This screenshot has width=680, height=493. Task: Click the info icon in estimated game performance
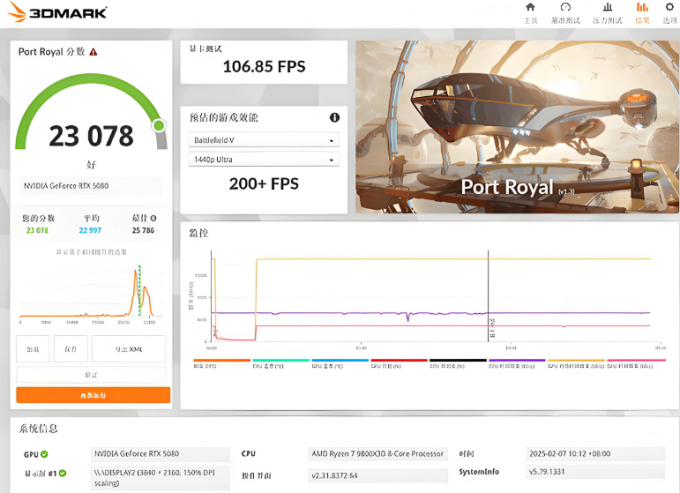point(334,118)
